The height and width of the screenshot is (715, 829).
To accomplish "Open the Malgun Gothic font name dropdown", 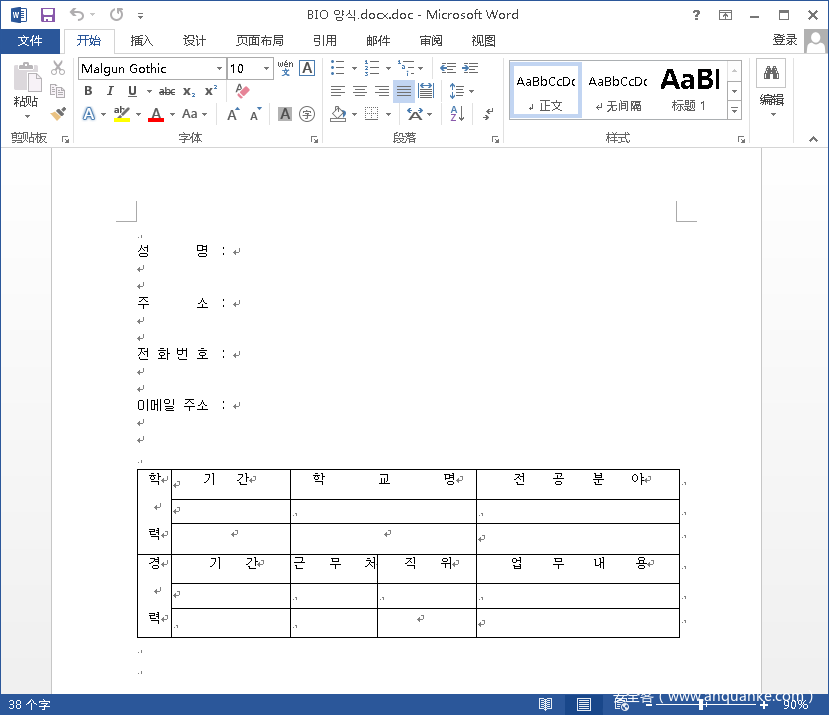I will (219, 68).
